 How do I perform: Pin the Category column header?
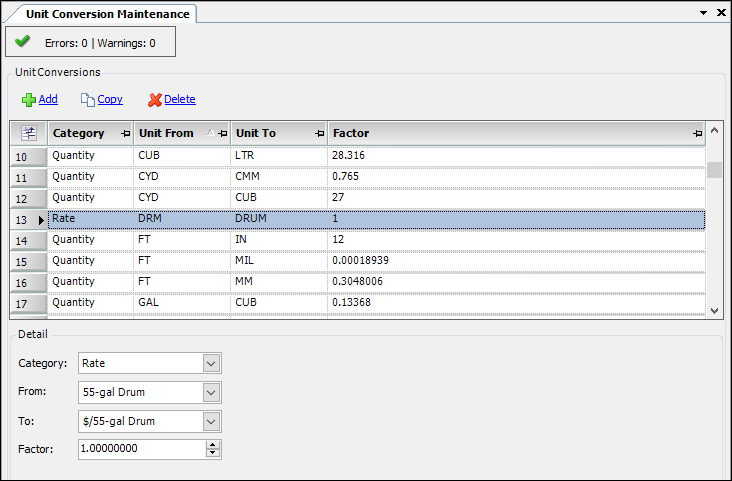(x=125, y=133)
